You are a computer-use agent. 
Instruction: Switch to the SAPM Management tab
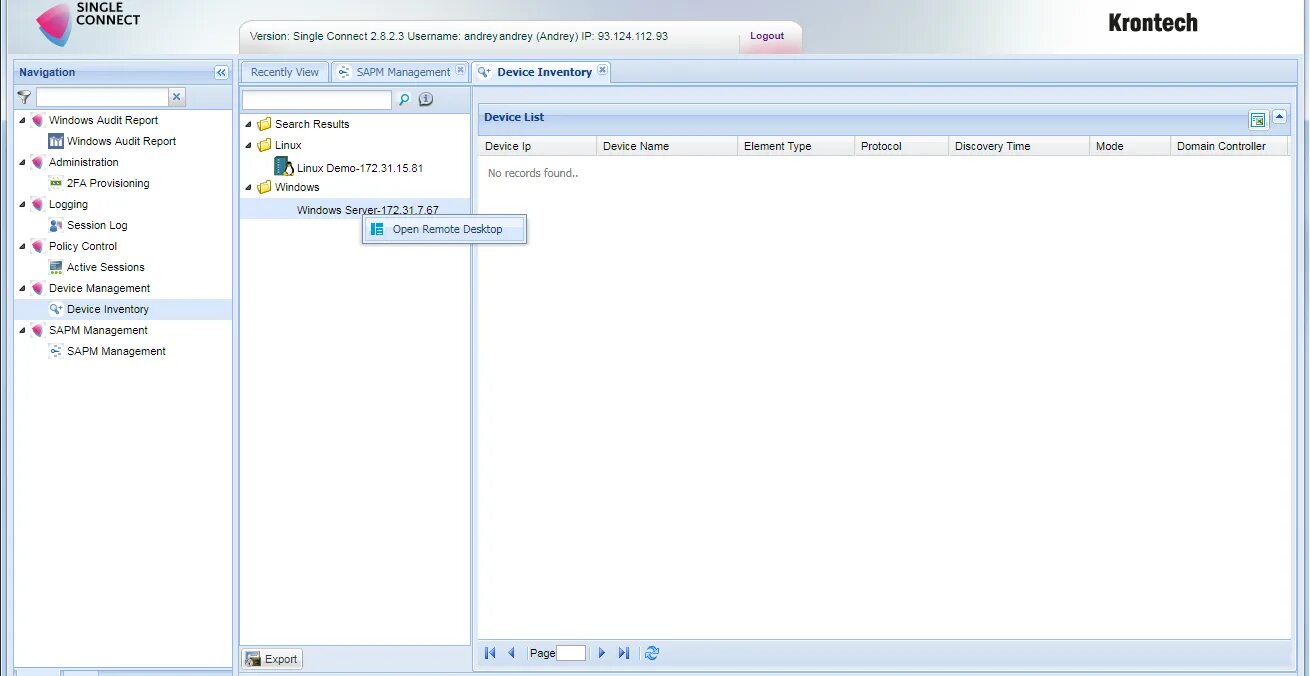click(400, 72)
